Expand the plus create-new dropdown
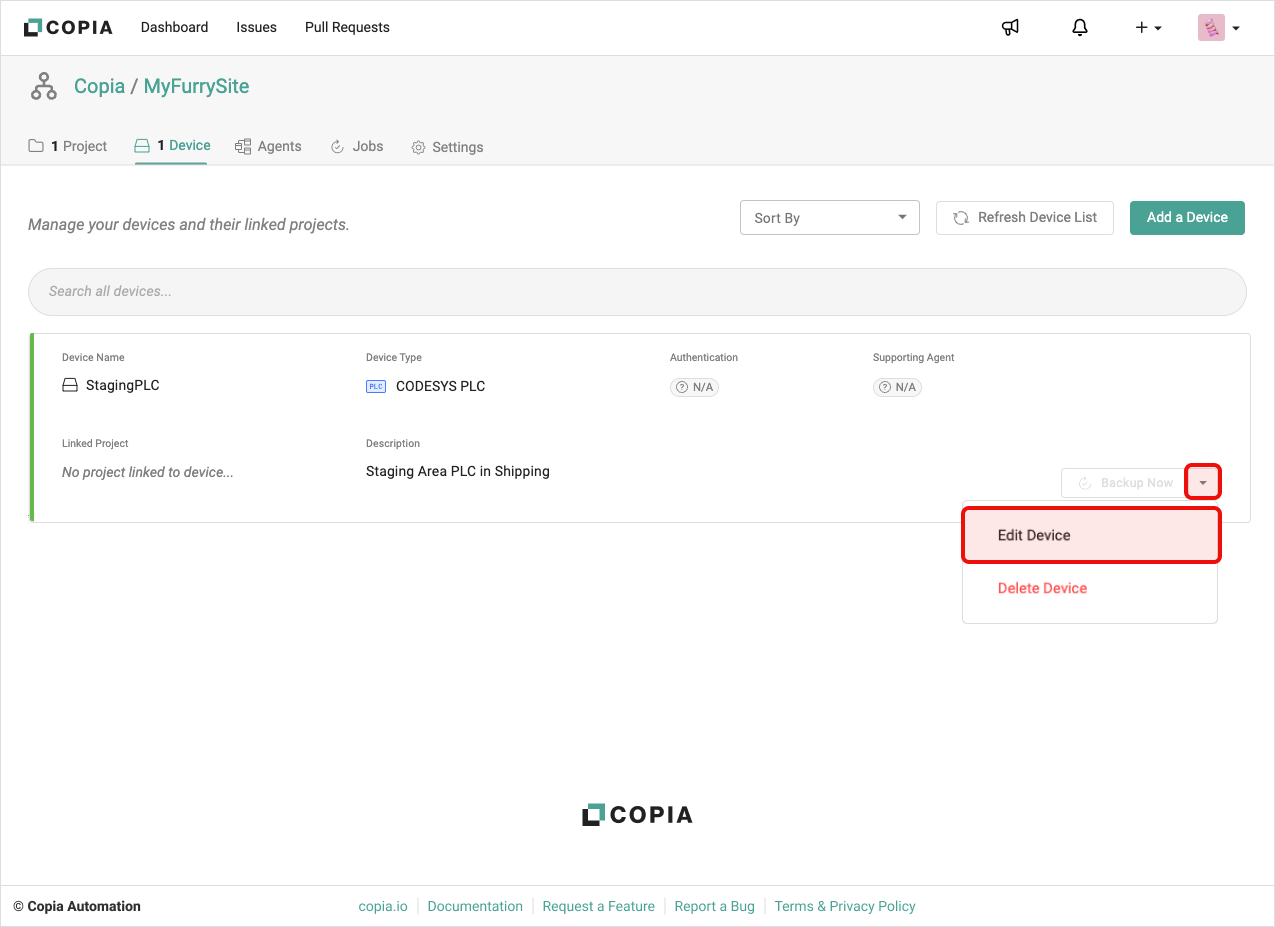This screenshot has width=1275, height=927. (x=1147, y=28)
